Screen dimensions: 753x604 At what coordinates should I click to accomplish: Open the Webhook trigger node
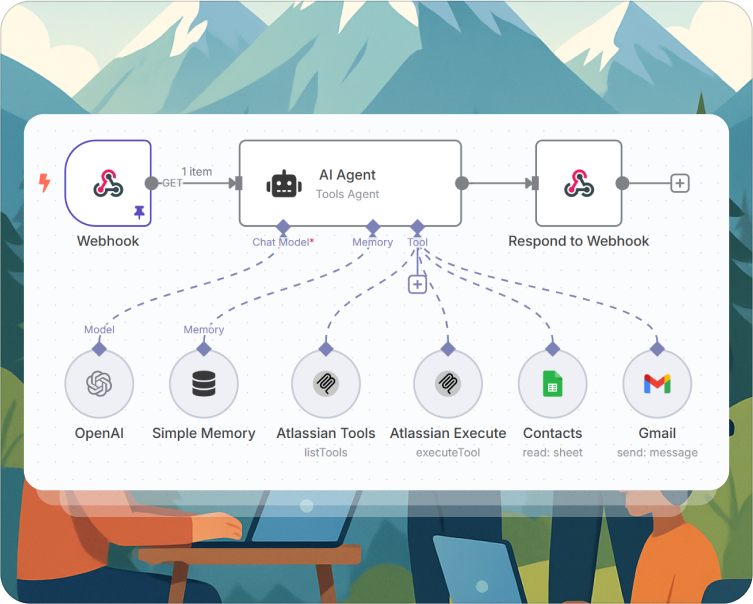click(x=108, y=183)
